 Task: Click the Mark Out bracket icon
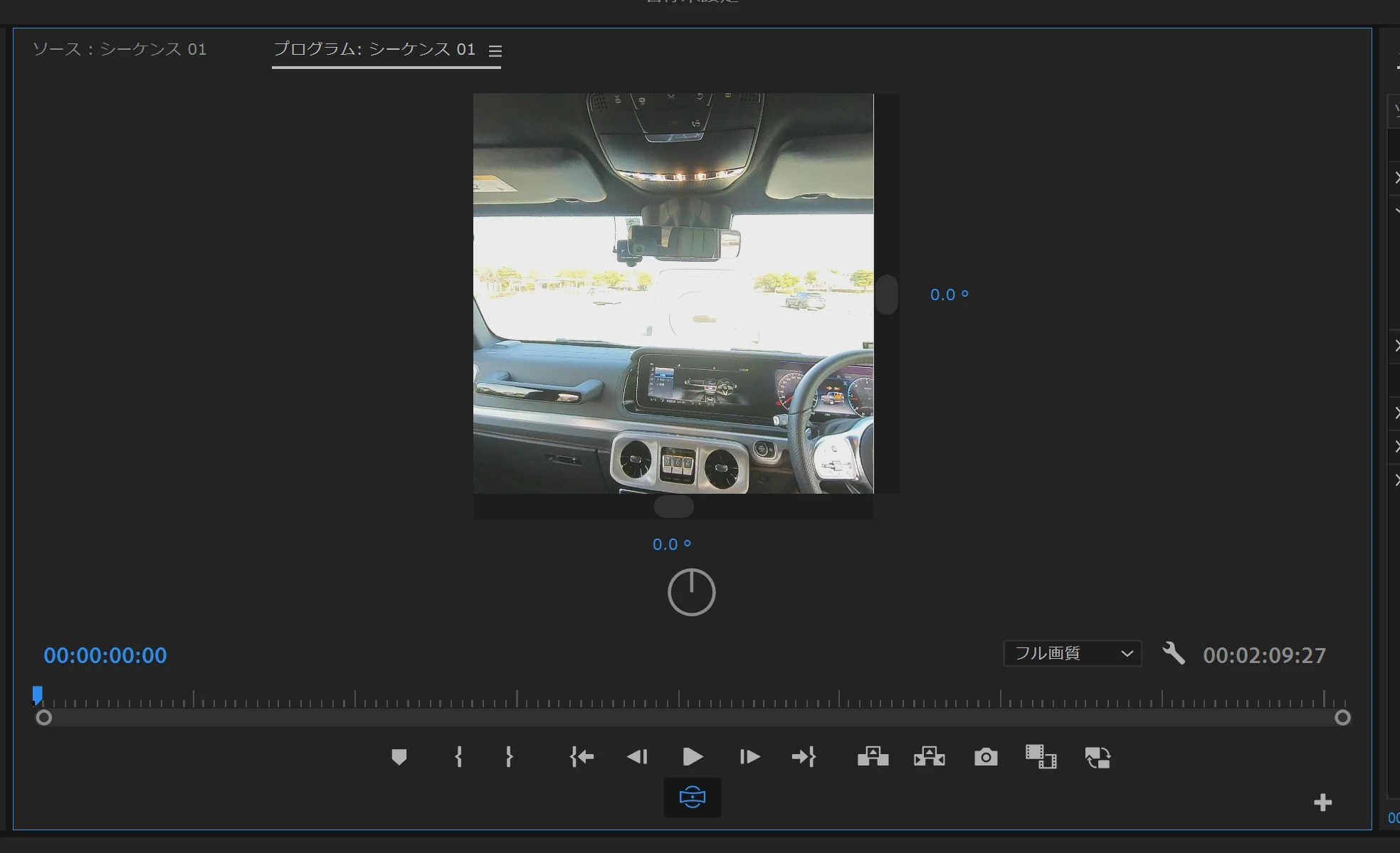pos(509,757)
